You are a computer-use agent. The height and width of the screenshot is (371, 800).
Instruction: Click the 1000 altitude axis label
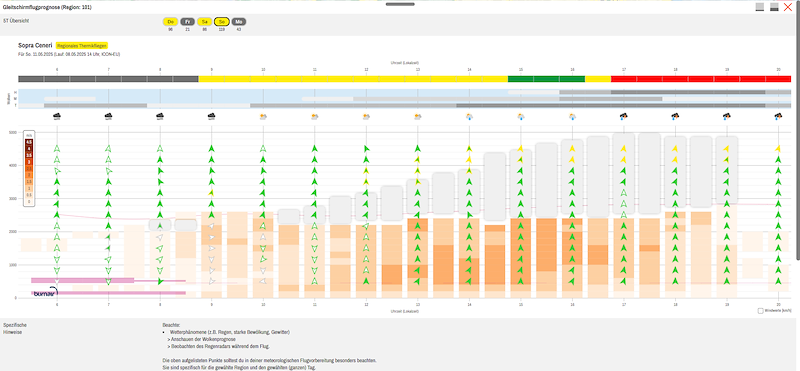click(13, 265)
